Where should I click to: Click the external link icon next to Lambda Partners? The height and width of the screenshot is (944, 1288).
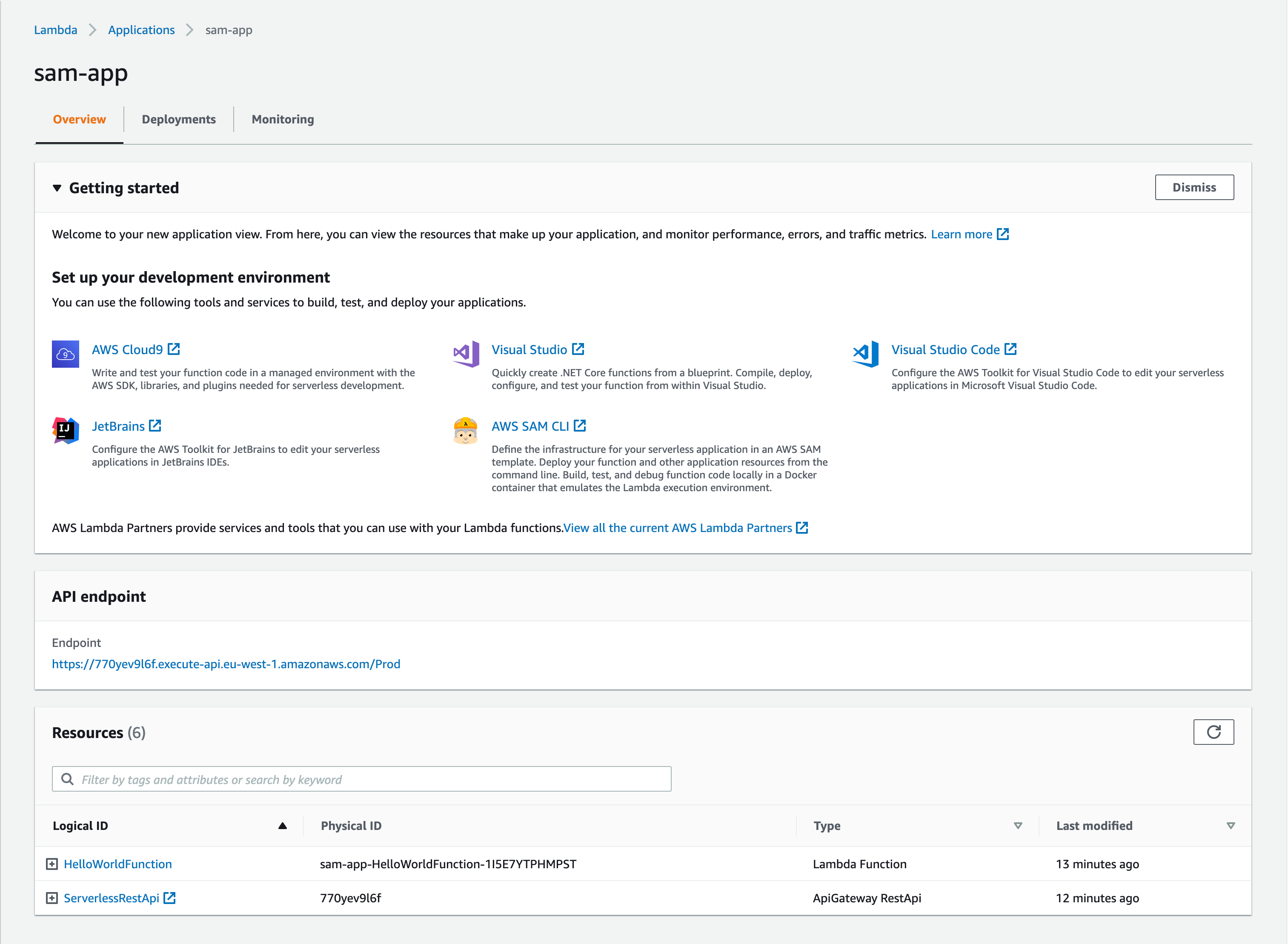[x=802, y=527]
